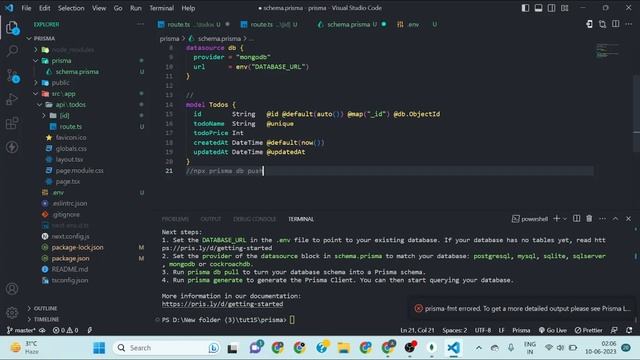The image size is (640, 360).
Task: Collapse the prisma folder in explorer
Action: (36, 60)
